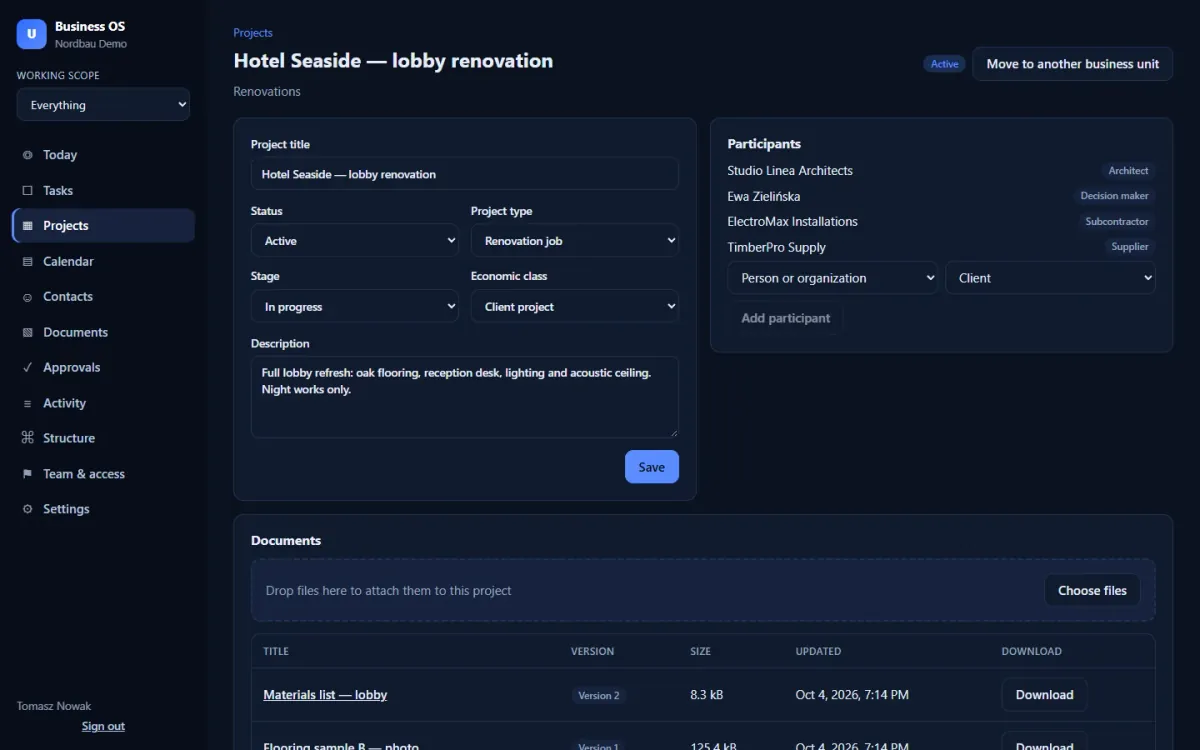Click ElectroMax Installations participant
Screen dimensions: 1200x750
coord(793,222)
